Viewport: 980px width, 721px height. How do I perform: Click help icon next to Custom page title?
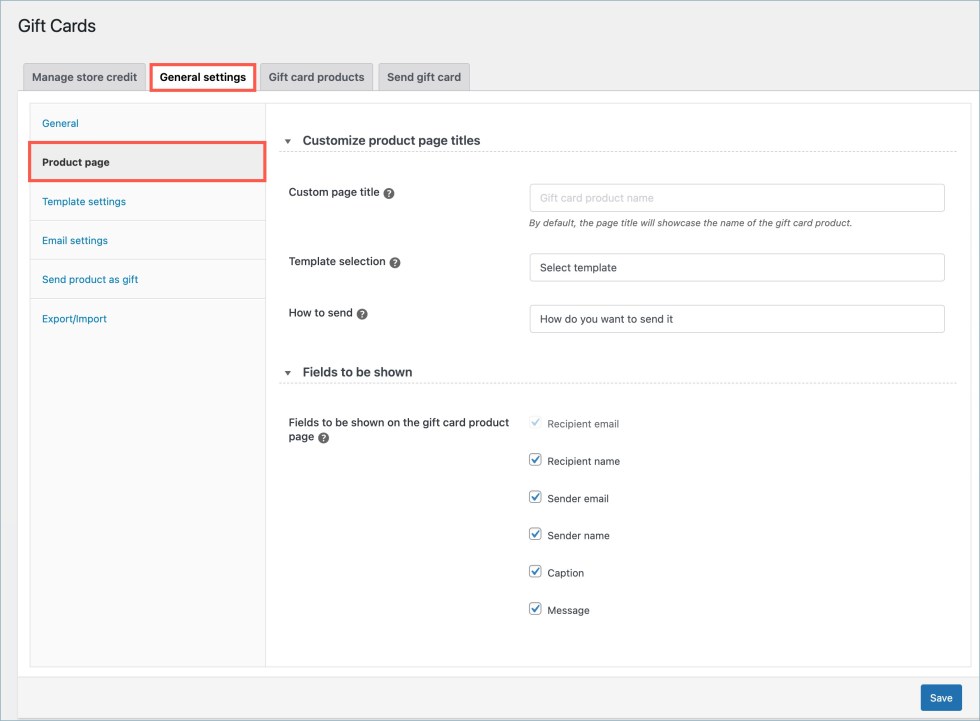tap(389, 193)
